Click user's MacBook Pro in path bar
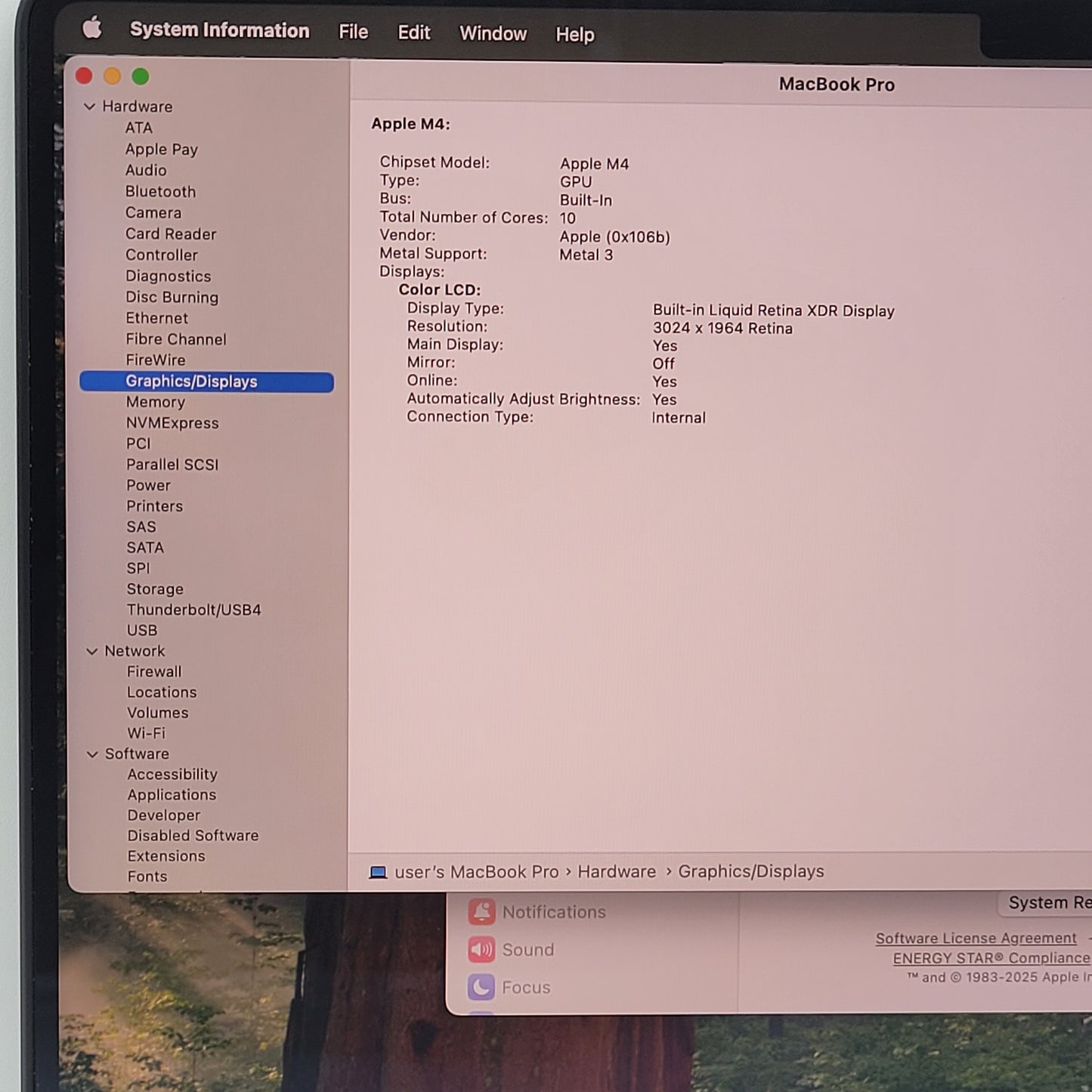 point(476,872)
